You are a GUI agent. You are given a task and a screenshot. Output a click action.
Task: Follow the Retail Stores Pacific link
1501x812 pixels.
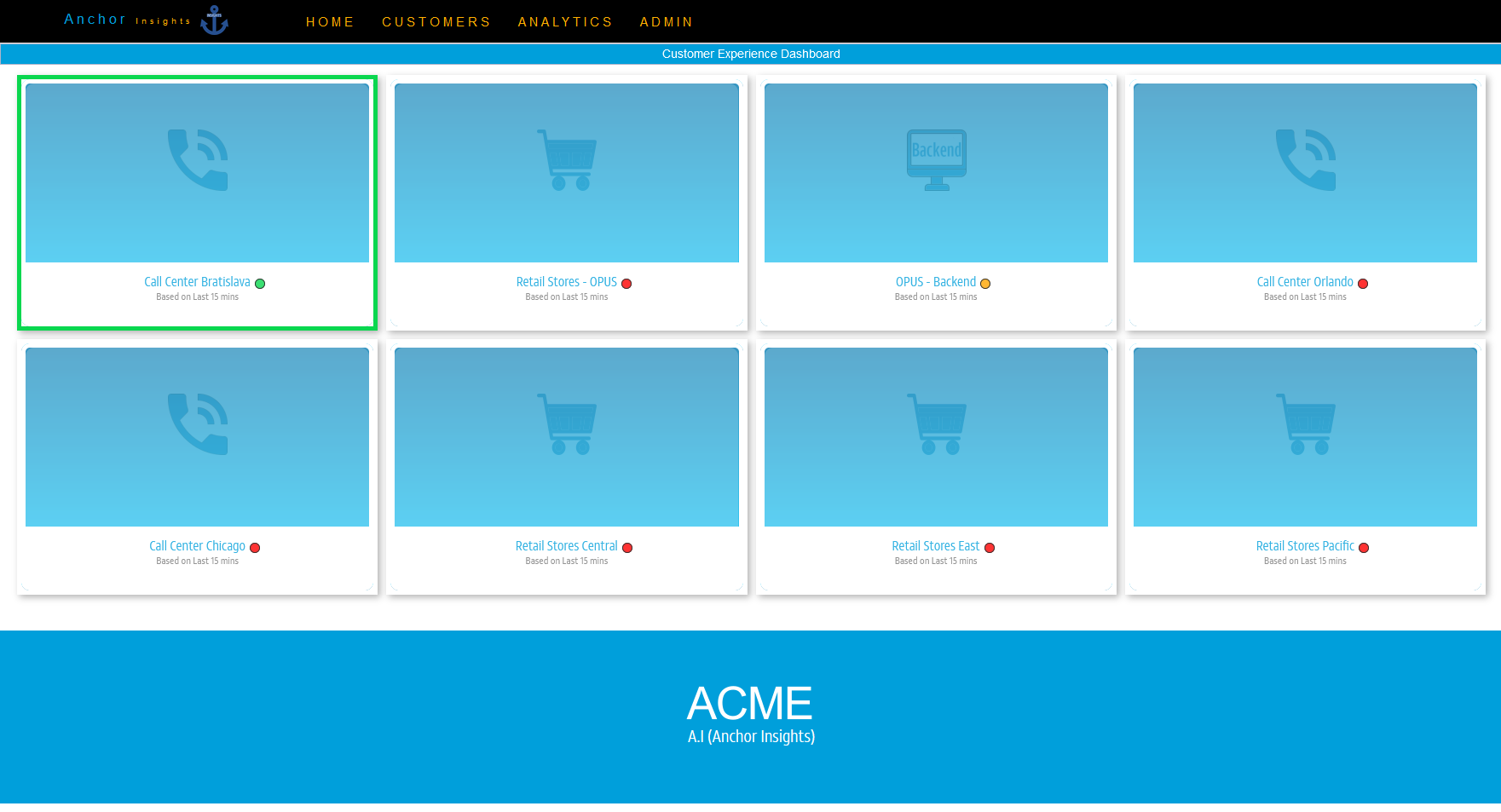(1304, 546)
